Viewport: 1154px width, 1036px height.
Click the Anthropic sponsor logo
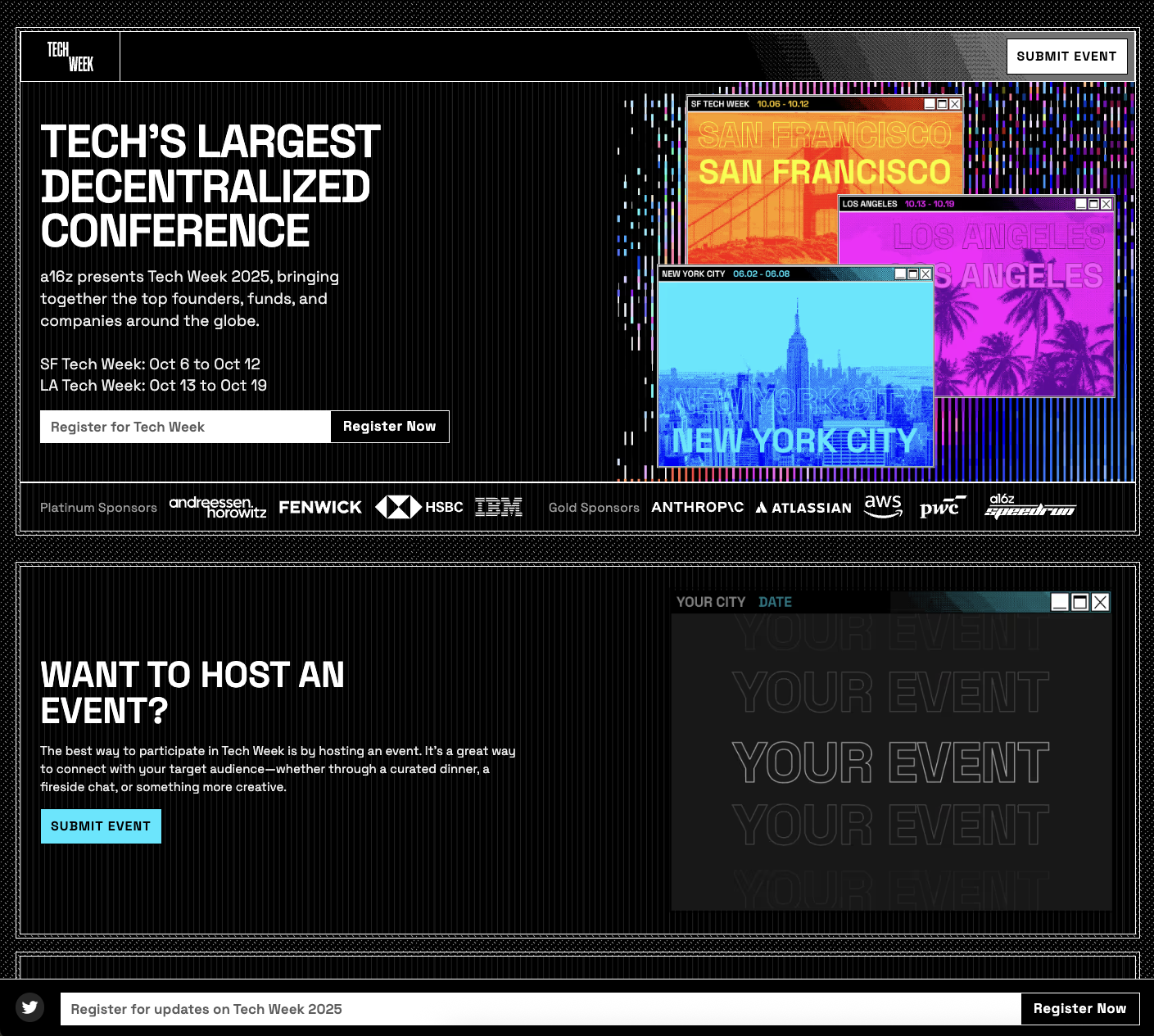coord(698,507)
